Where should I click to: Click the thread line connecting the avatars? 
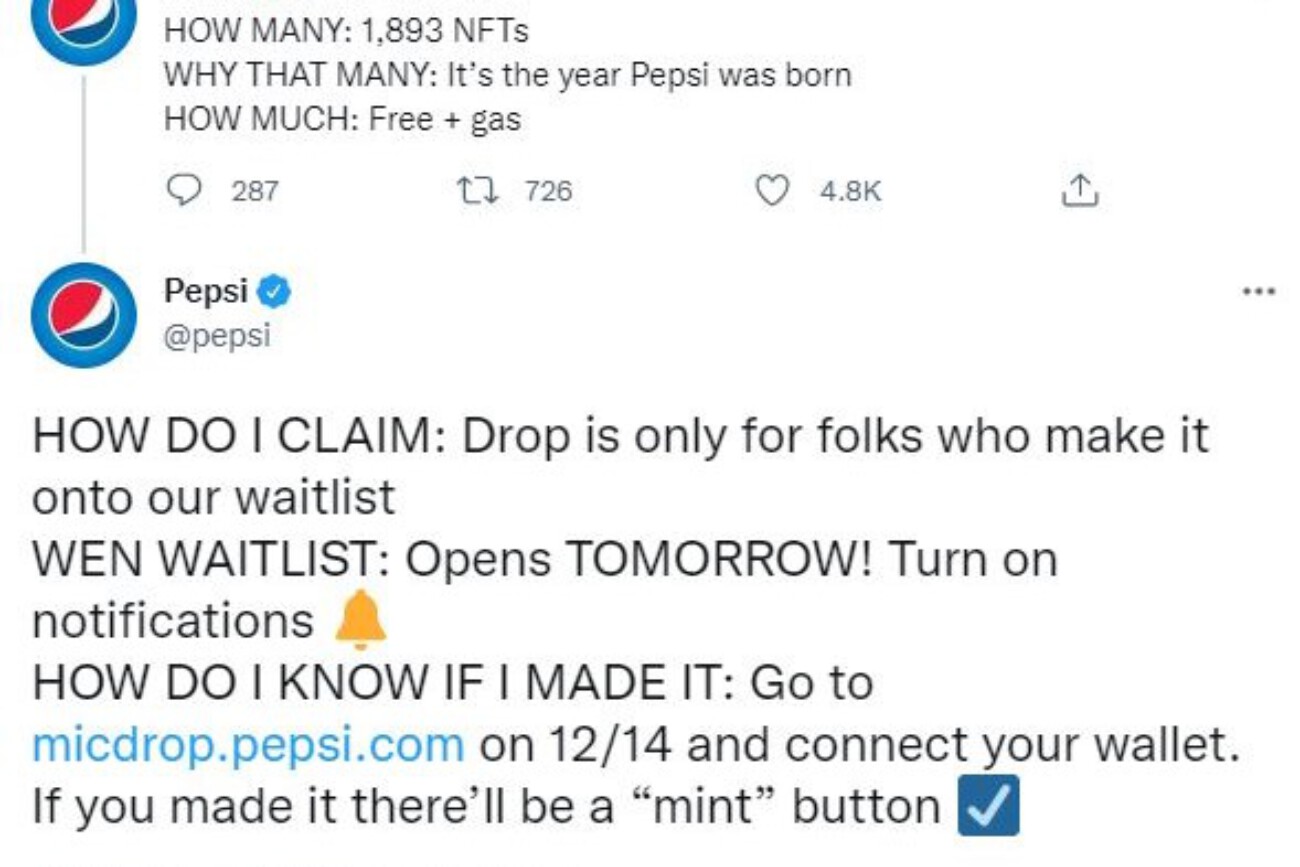tap(83, 160)
